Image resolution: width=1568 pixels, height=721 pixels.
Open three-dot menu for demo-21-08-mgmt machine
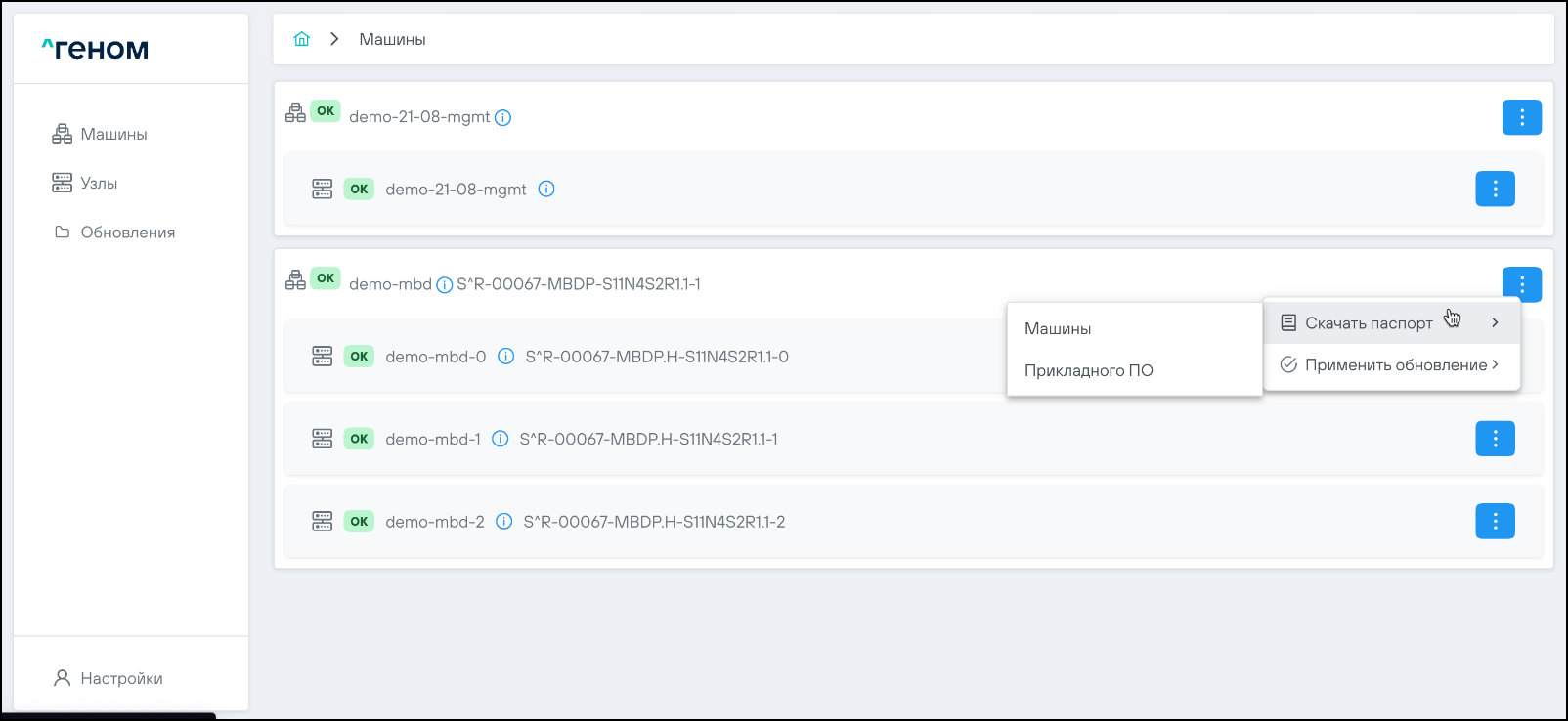(x=1521, y=117)
